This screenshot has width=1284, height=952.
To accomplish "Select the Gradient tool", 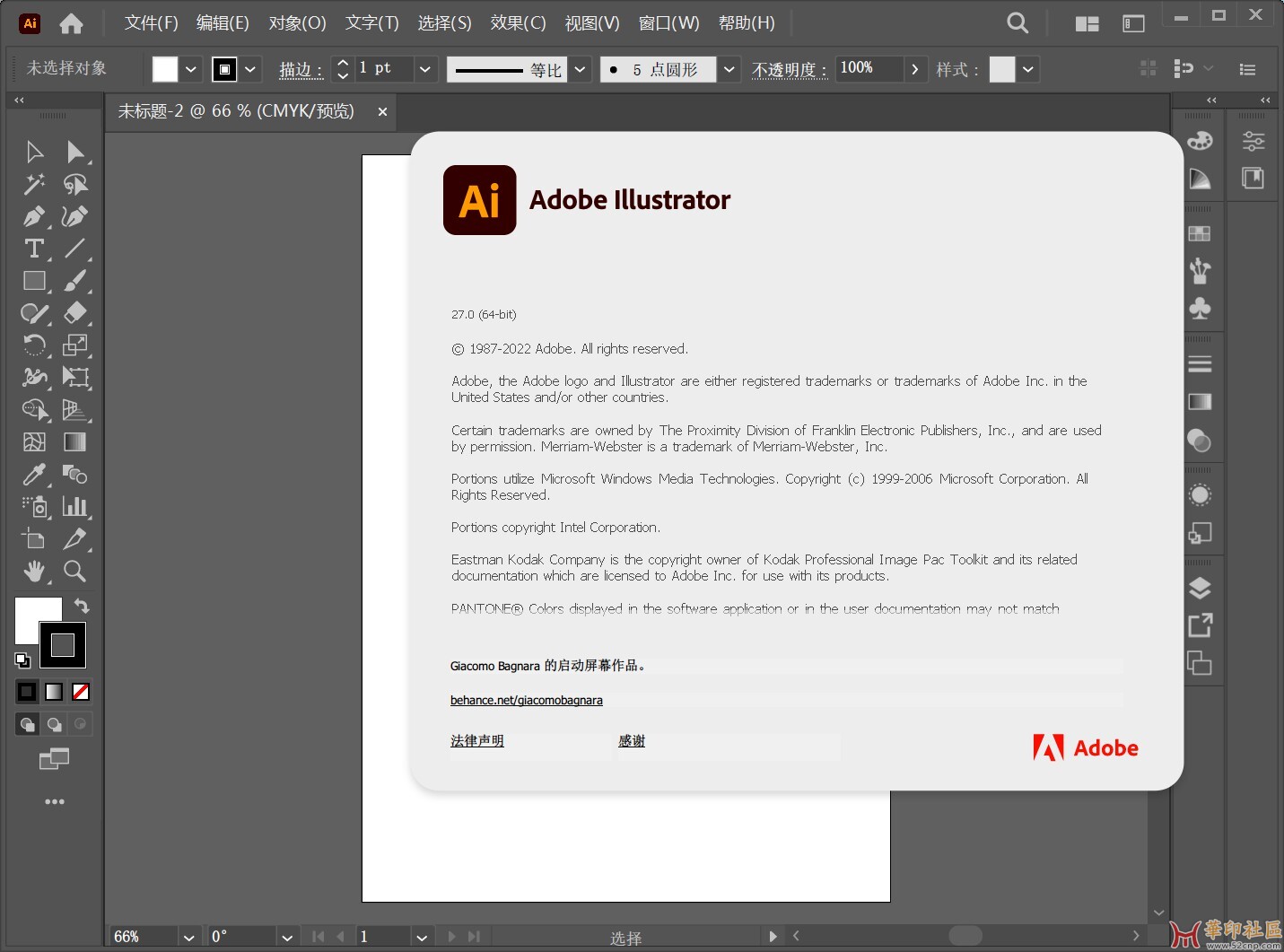I will pyautogui.click(x=75, y=442).
